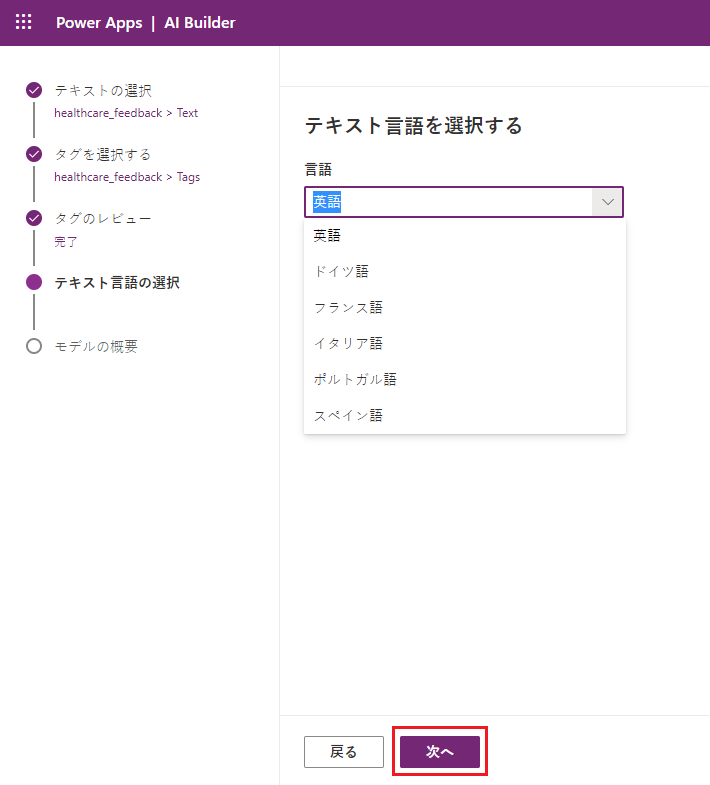Click the 戻る button

[x=343, y=752]
